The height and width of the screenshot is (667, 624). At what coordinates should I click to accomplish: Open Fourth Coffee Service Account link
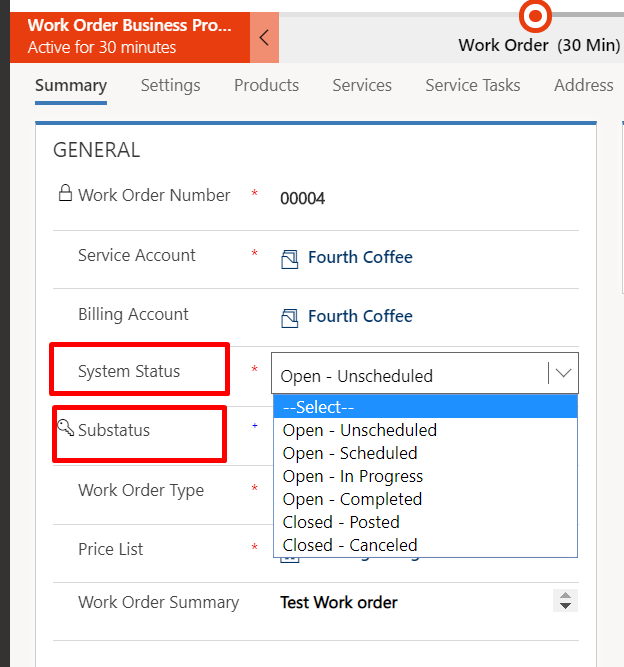(360, 257)
